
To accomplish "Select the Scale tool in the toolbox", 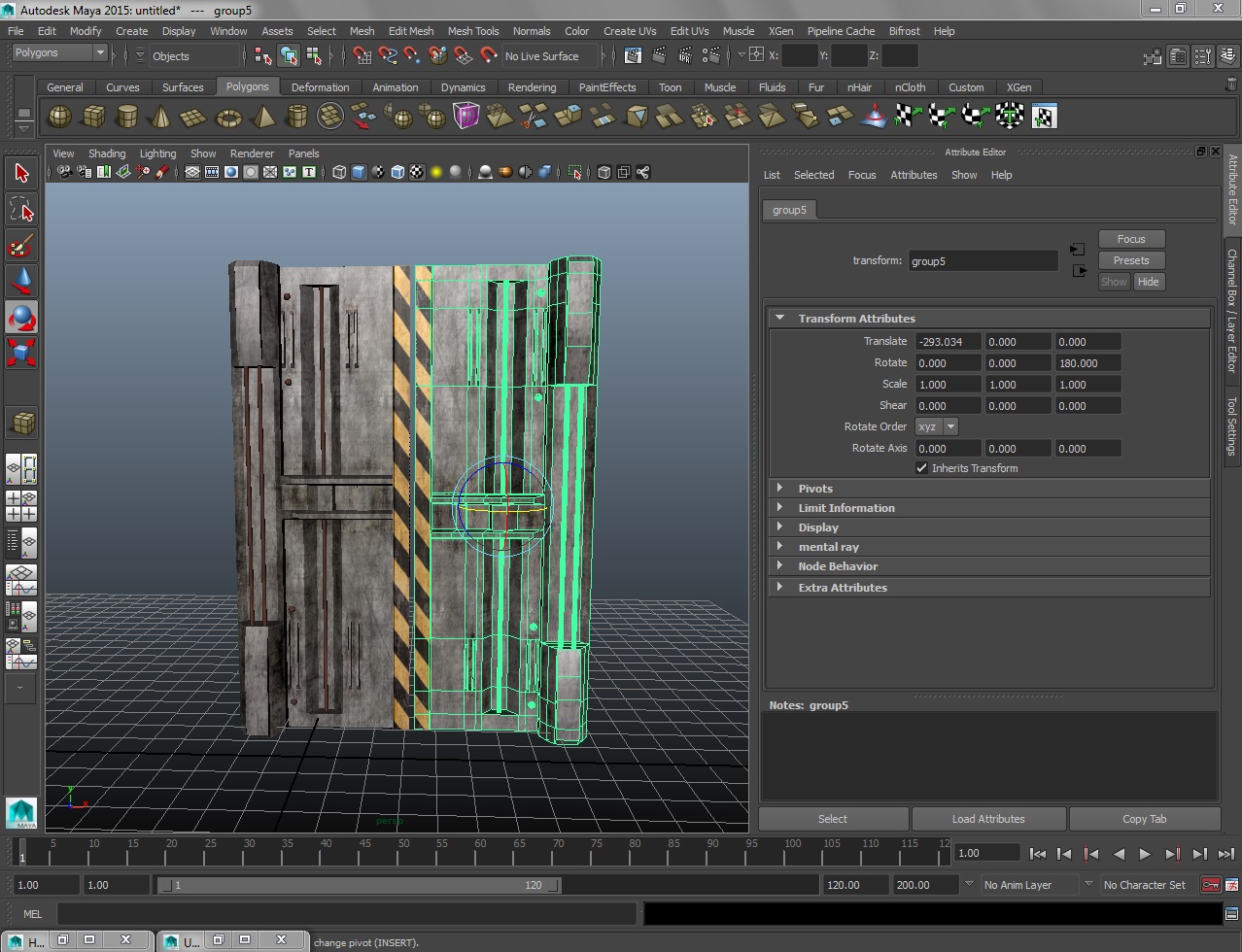I will point(21,353).
